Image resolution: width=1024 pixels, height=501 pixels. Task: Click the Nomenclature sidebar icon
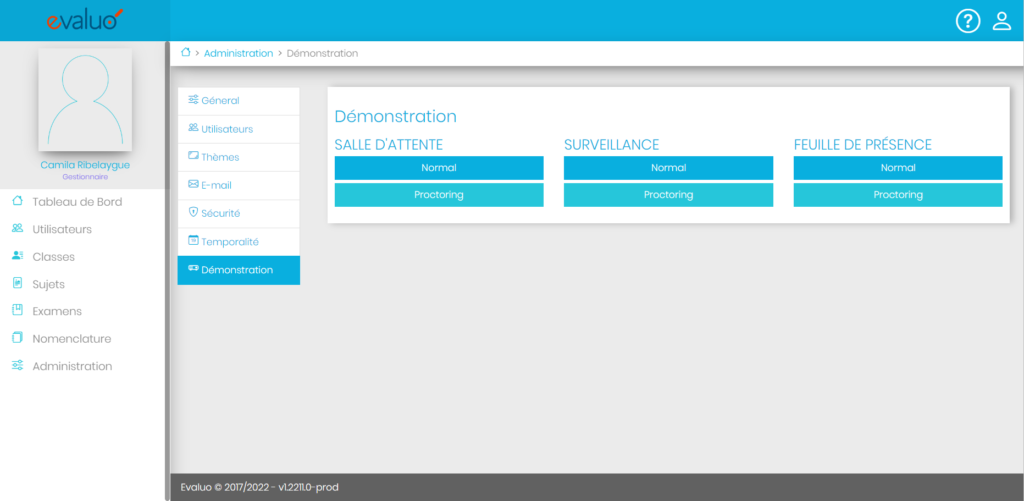(17, 338)
